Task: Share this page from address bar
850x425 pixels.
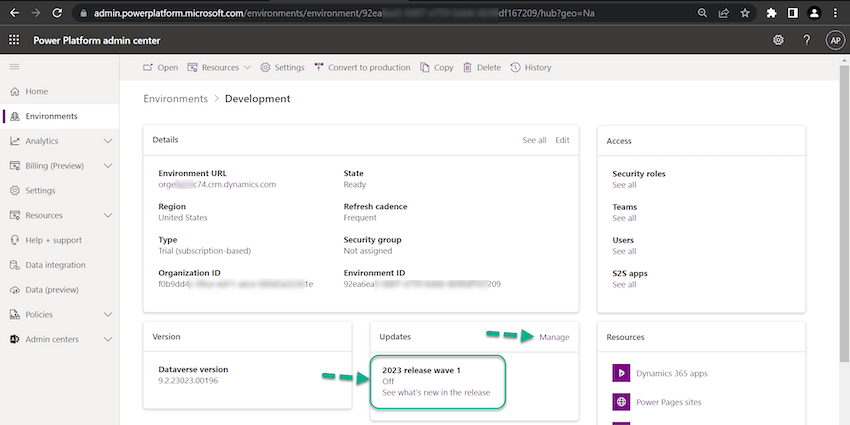Action: (x=724, y=13)
